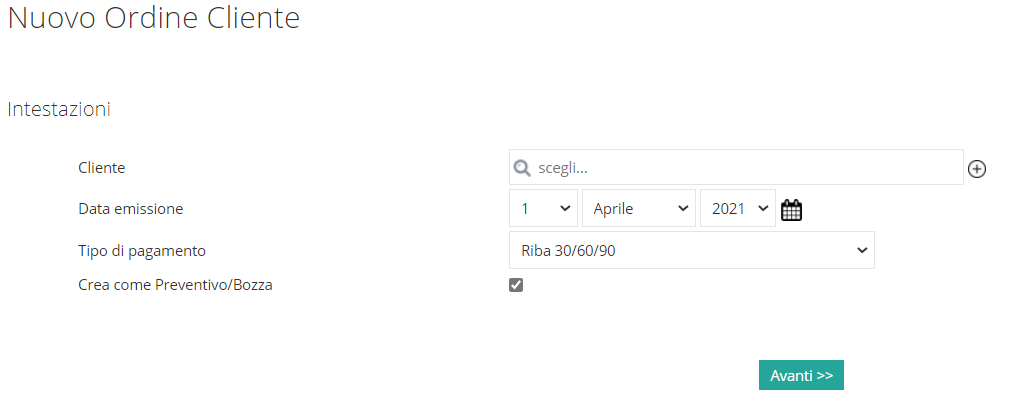Click the Crea come Preventivo/Bozza label text

point(175,285)
